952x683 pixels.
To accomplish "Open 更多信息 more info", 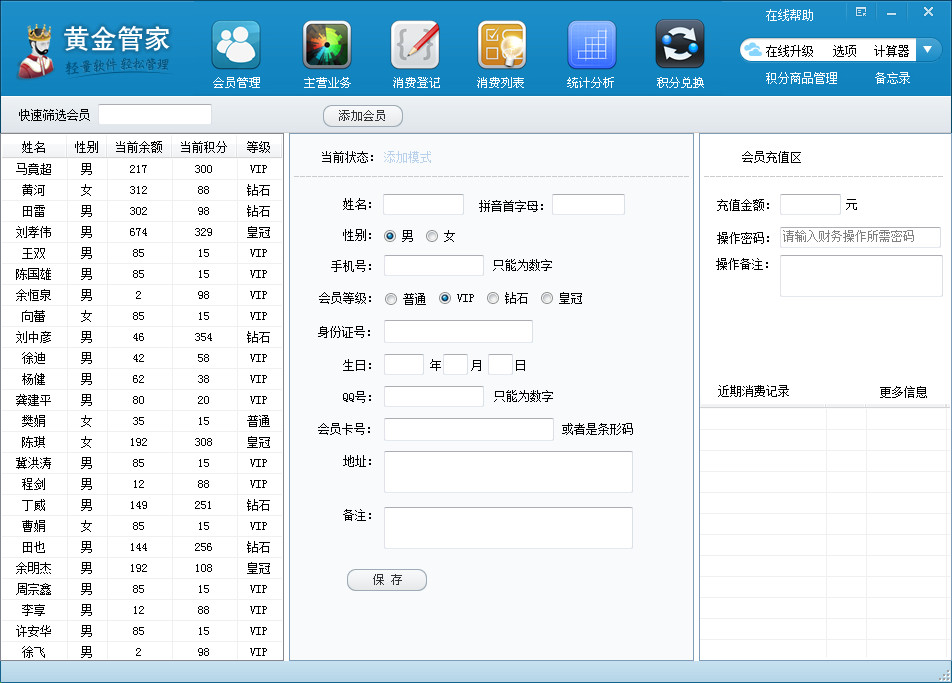I will click(903, 392).
